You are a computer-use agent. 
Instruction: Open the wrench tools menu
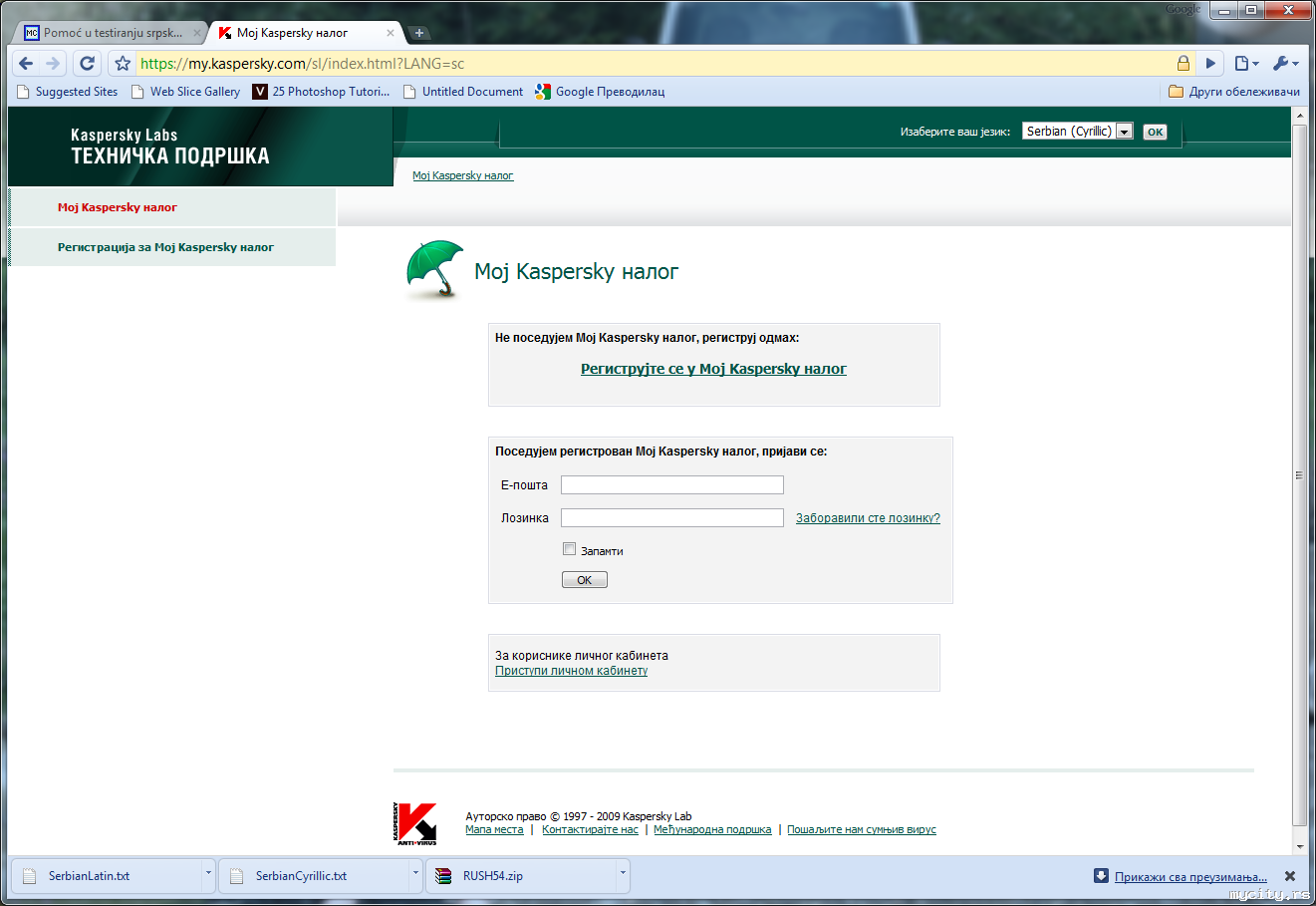point(1286,64)
